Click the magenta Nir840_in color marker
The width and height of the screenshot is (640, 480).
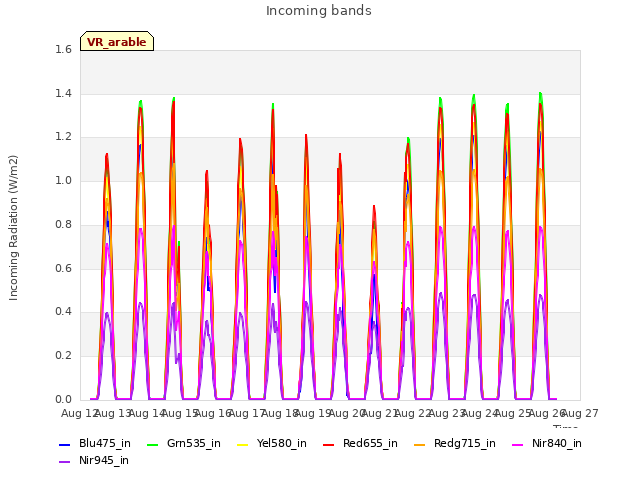click(518, 444)
